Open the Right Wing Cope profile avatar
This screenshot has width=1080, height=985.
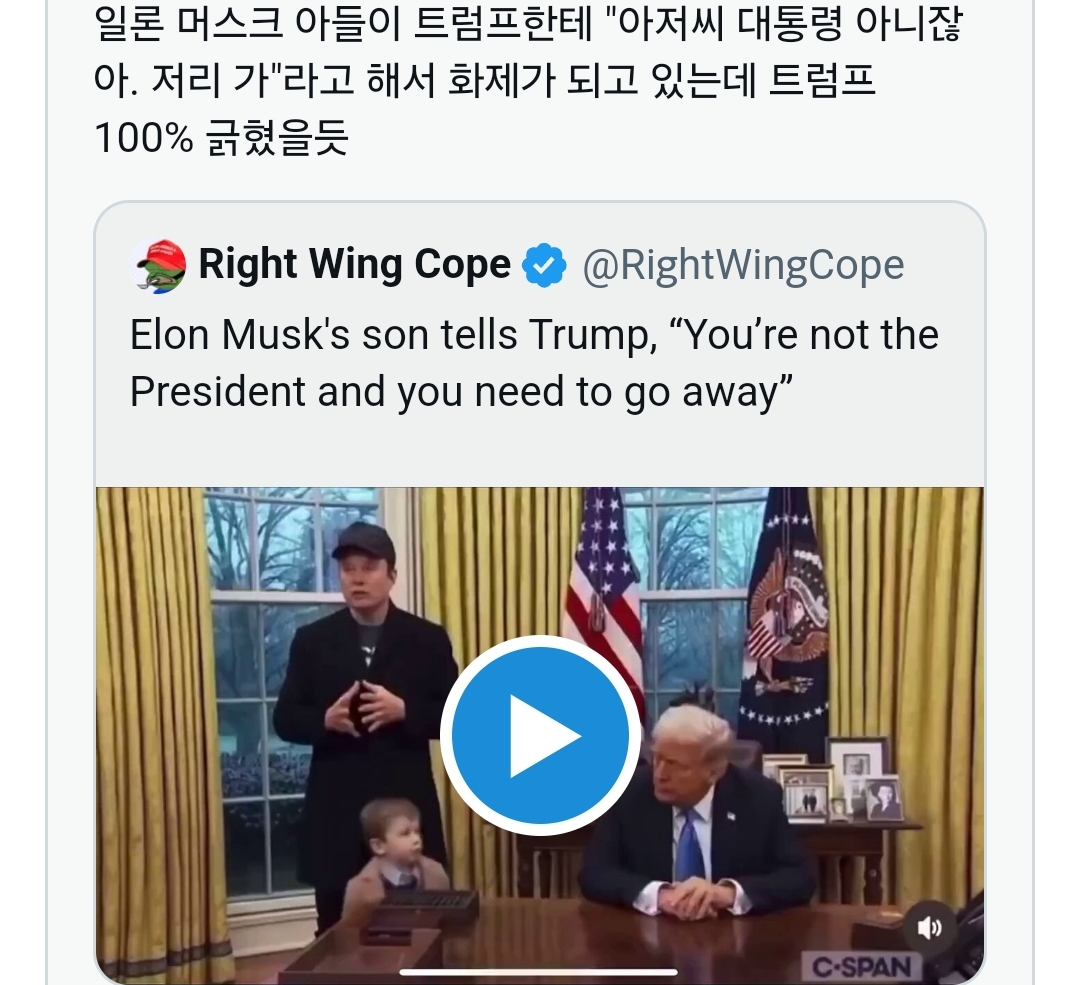coord(159,265)
